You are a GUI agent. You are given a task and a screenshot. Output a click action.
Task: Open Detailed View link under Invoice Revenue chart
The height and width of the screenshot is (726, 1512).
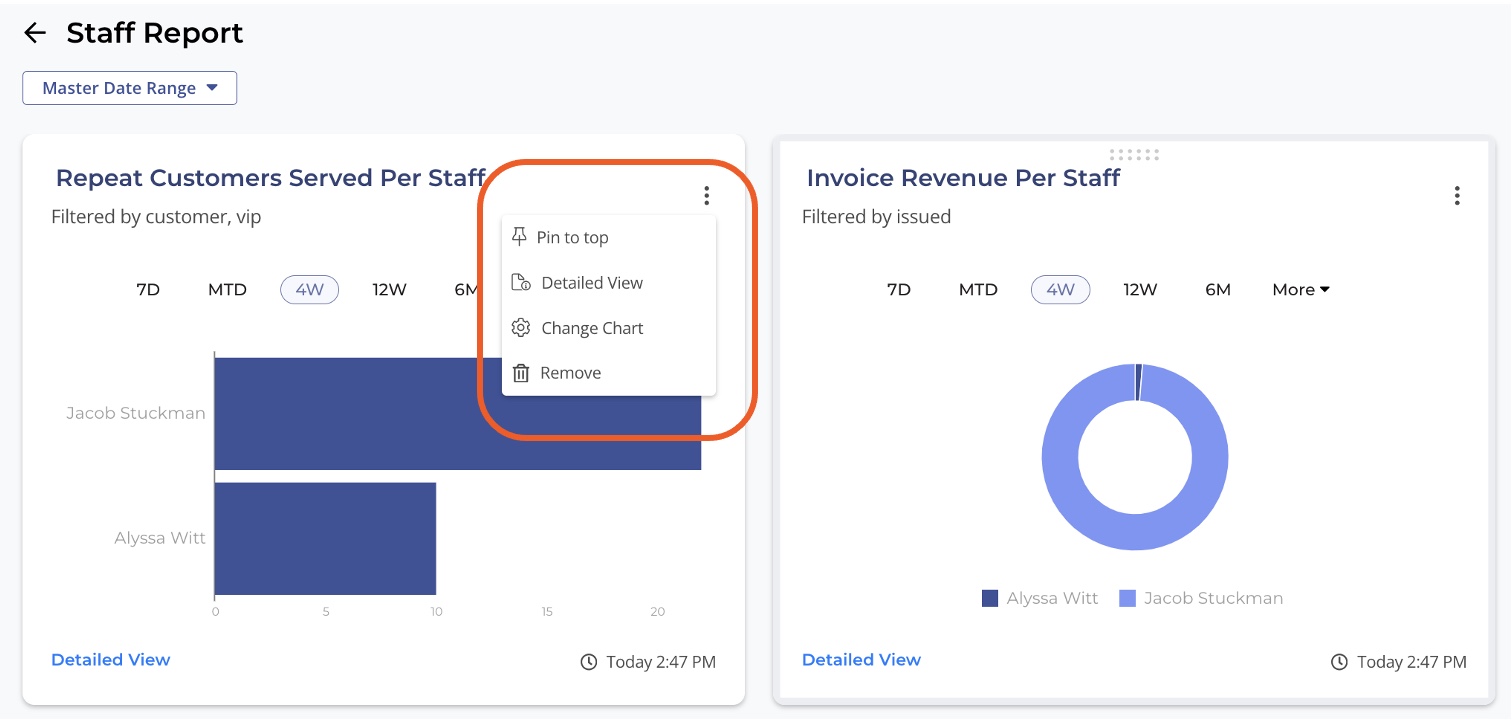pyautogui.click(x=862, y=660)
